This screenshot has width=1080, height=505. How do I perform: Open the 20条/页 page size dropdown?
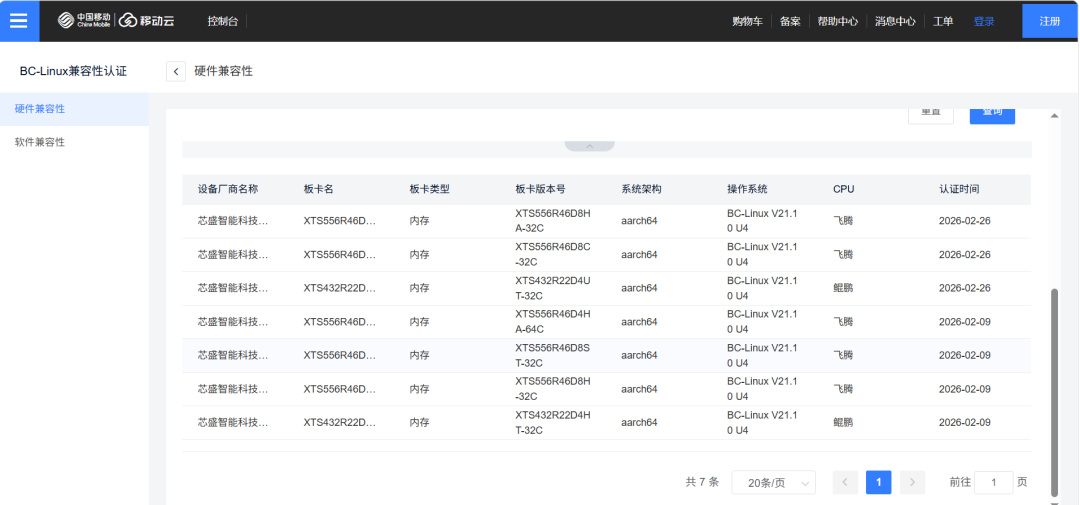point(773,483)
